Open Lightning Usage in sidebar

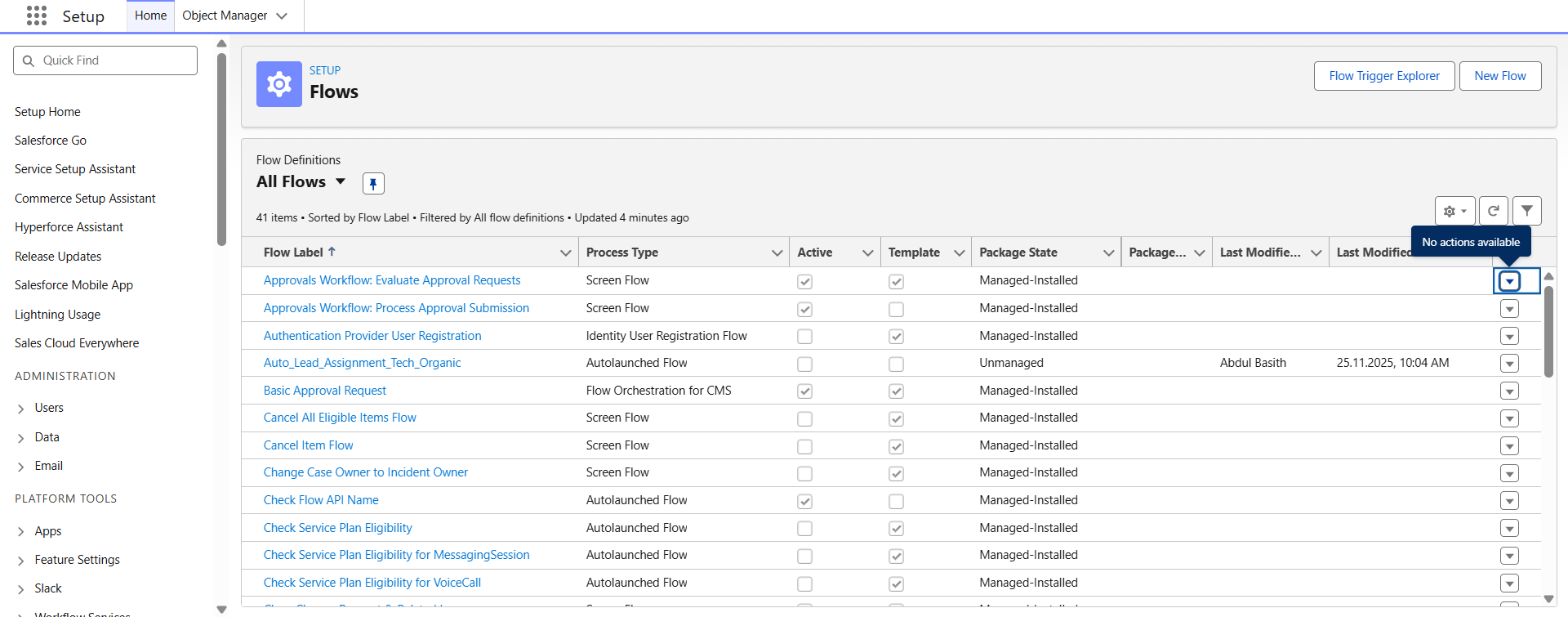[57, 315]
